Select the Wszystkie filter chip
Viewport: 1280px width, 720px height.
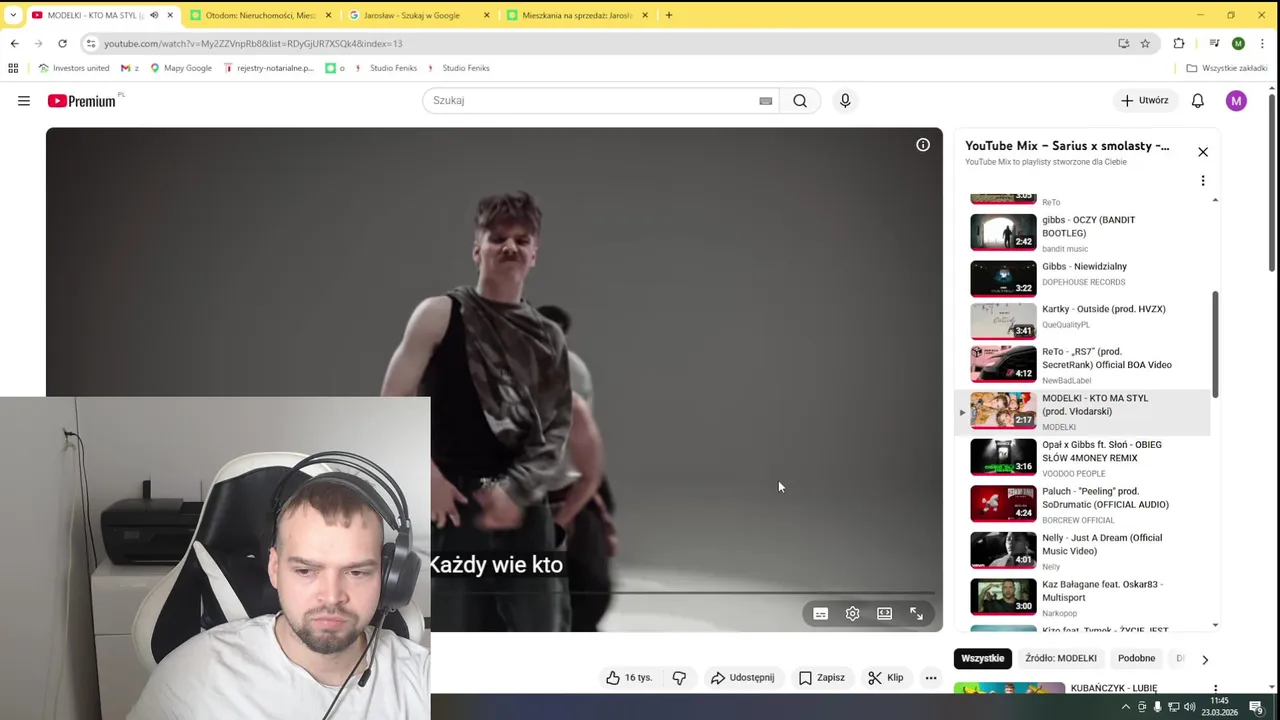click(x=983, y=658)
